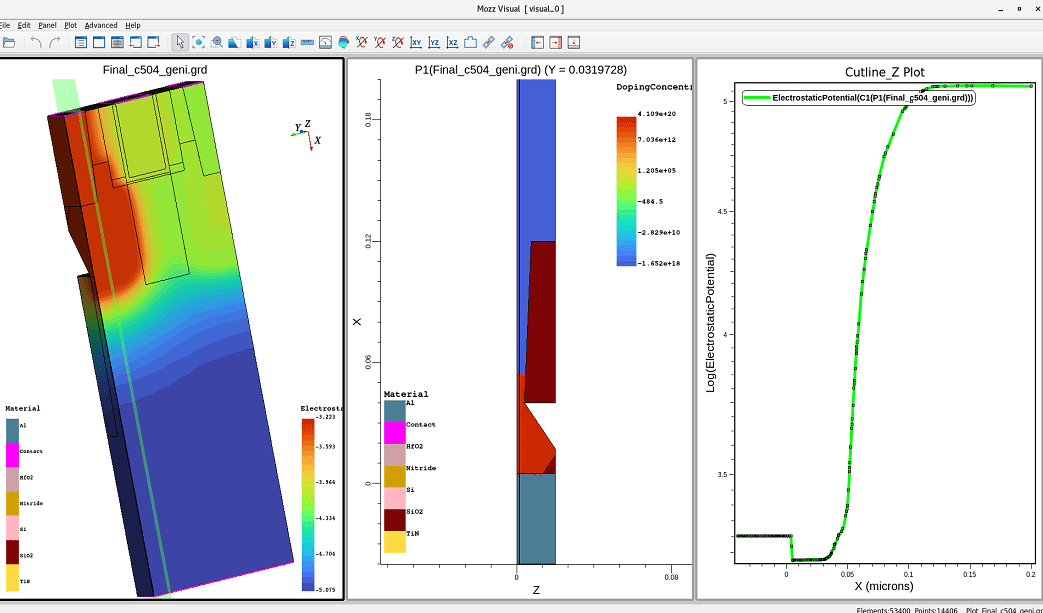The width and height of the screenshot is (1043, 613).
Task: Click the open file folder icon
Action: pos(9,43)
